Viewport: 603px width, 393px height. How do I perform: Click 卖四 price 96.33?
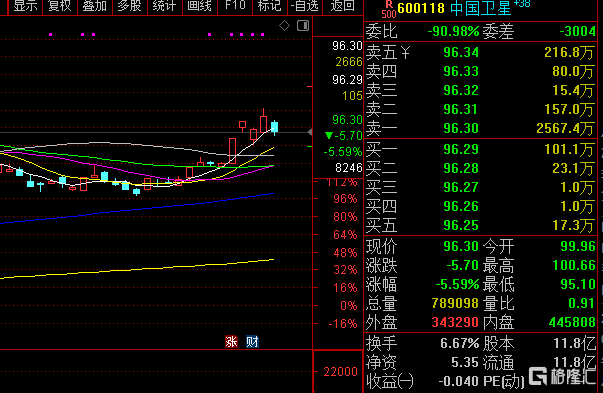pos(461,71)
